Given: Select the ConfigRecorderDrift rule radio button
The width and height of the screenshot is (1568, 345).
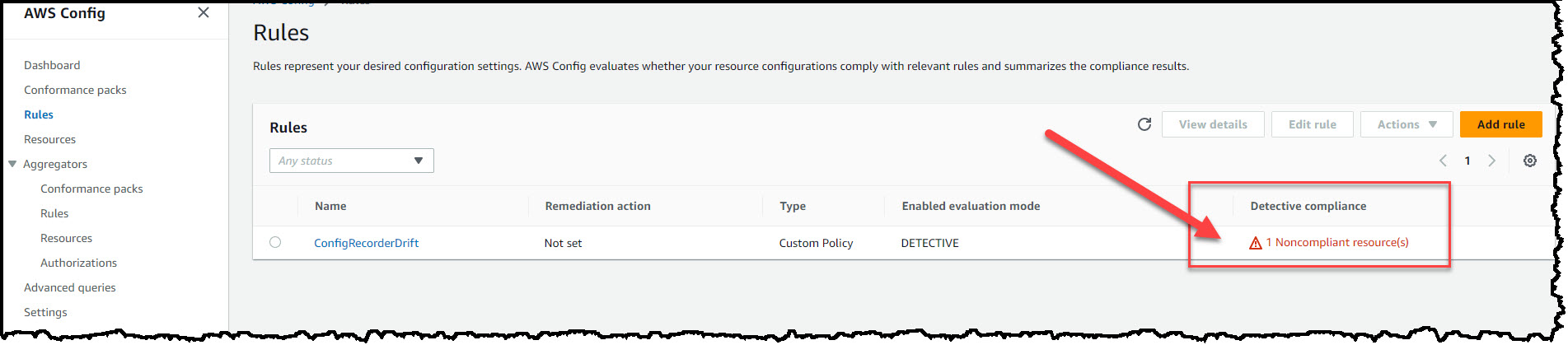Looking at the screenshot, I should (275, 242).
